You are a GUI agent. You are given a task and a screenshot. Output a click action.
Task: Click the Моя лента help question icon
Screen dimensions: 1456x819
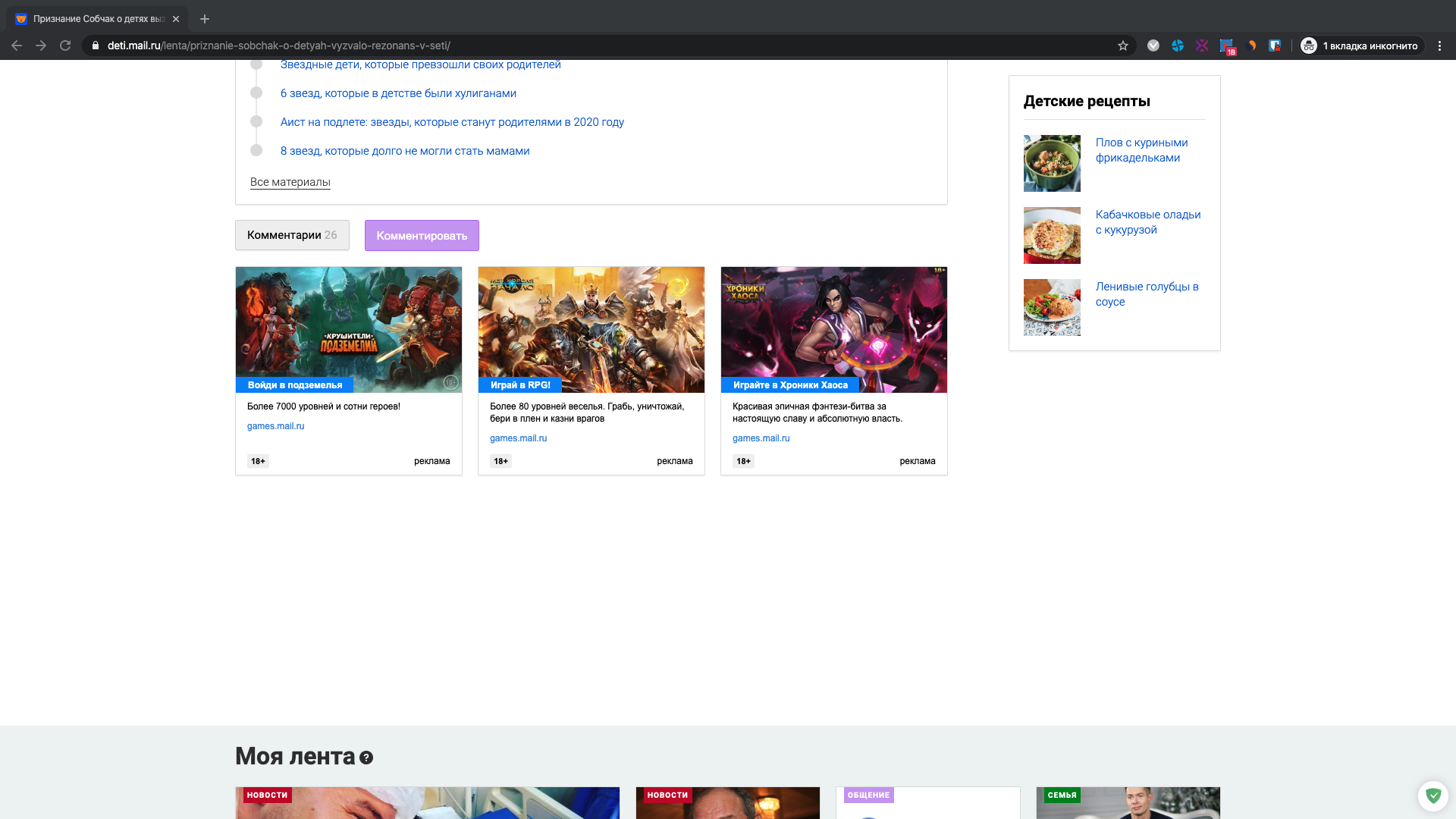(x=366, y=758)
